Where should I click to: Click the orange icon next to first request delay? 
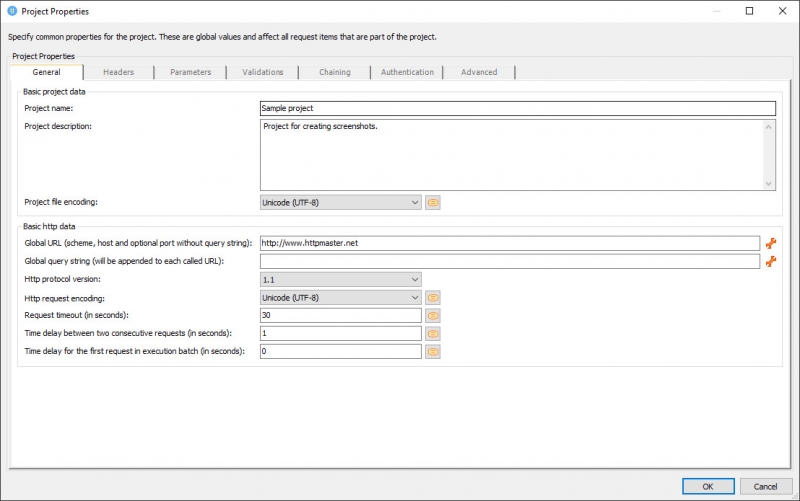[x=433, y=352]
